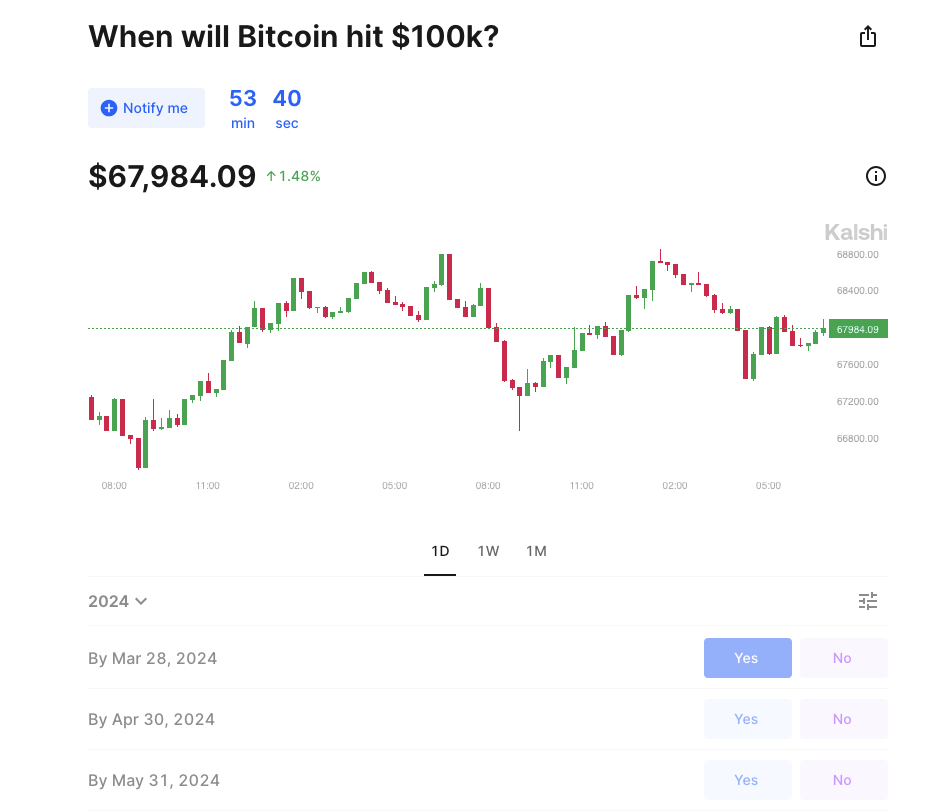Click the Notify me button

(x=146, y=108)
